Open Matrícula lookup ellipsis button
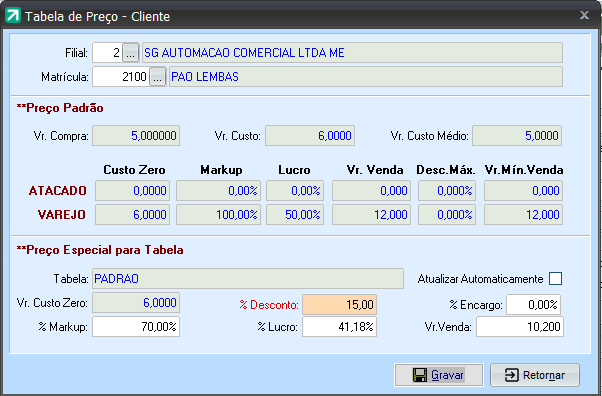 pyautogui.click(x=157, y=76)
